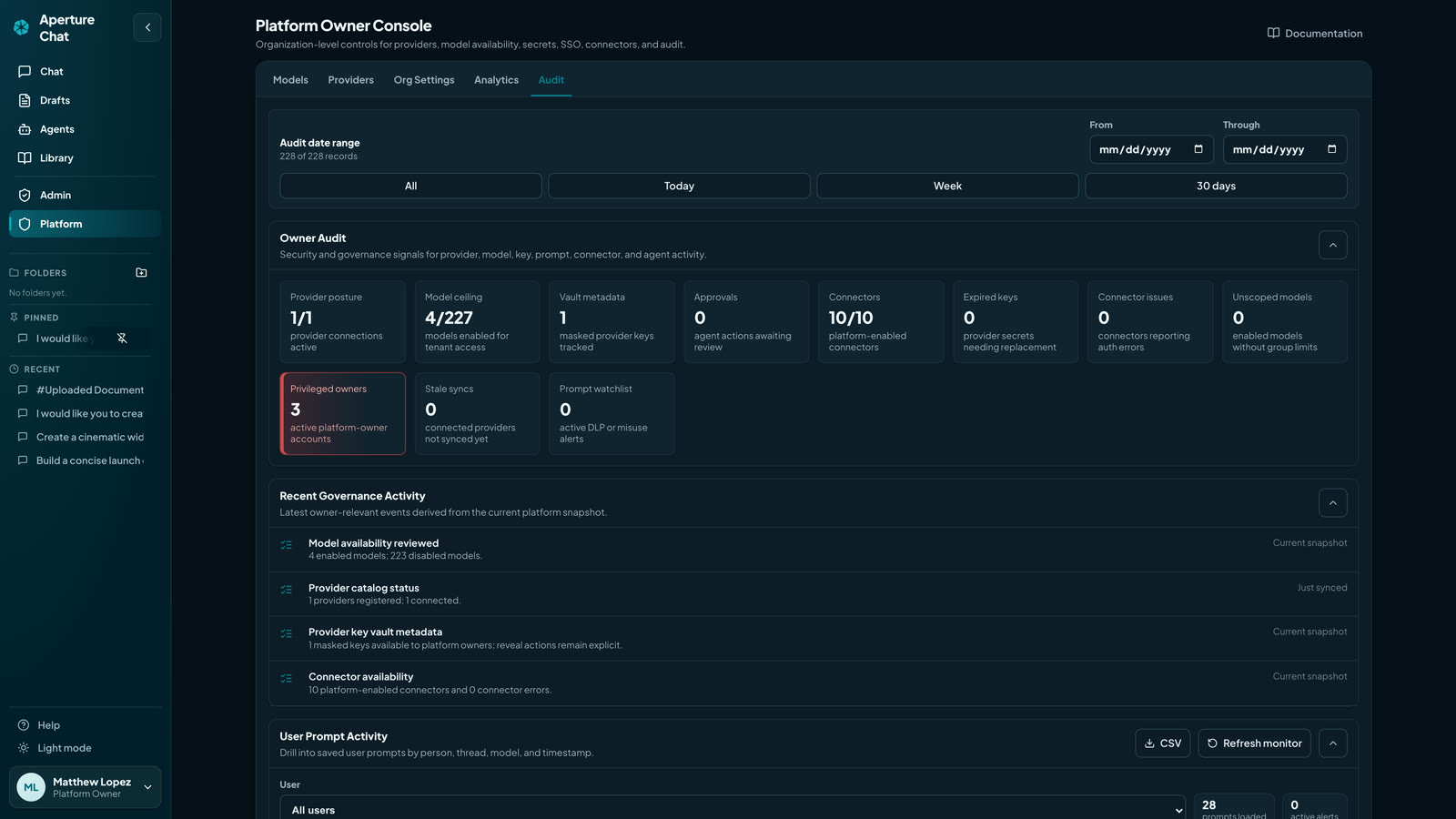Open the Privileged owners card
This screenshot has height=819, width=1456.
(342, 414)
